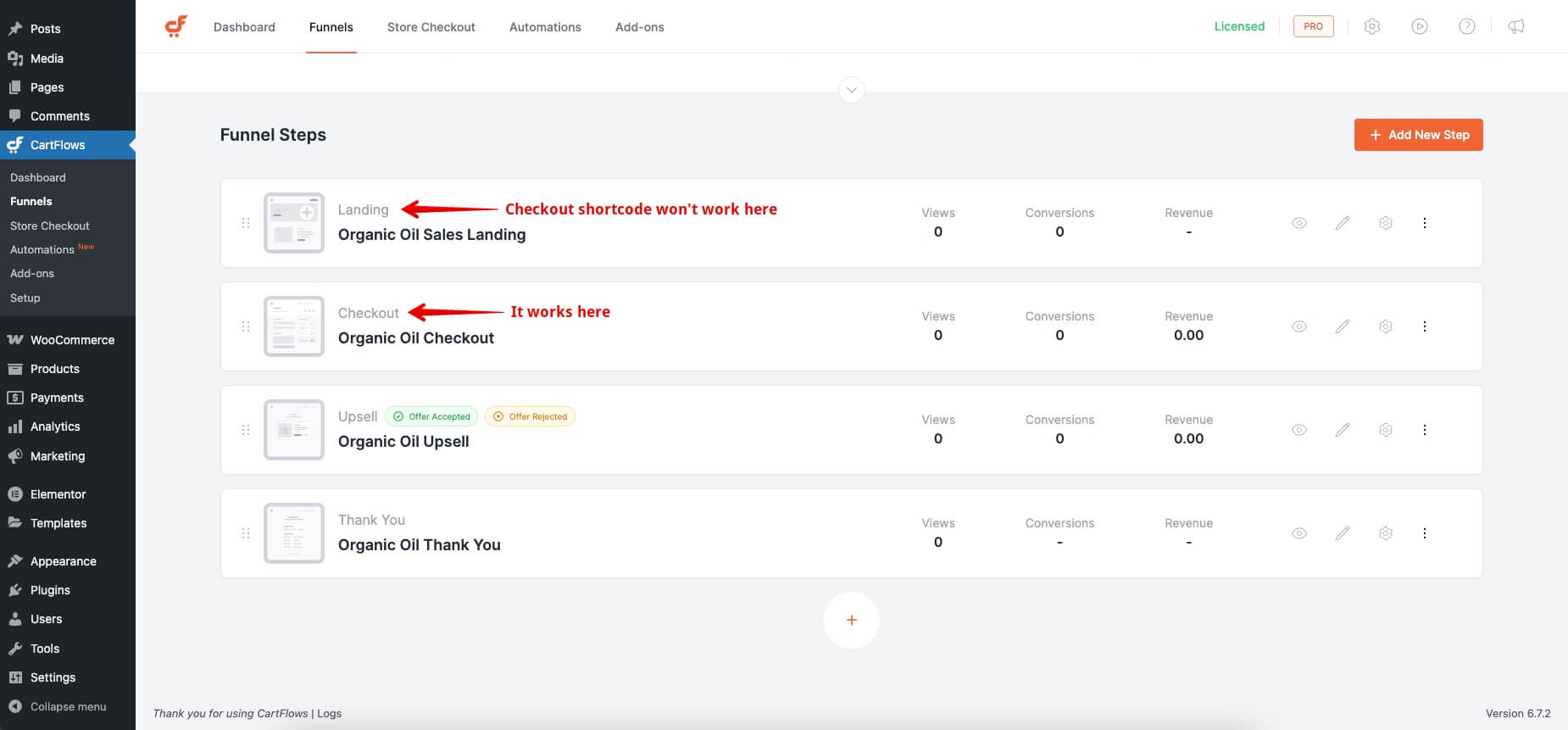Preview the Organic Oil Thank You step
Image resolution: width=1568 pixels, height=730 pixels.
pyautogui.click(x=1299, y=533)
